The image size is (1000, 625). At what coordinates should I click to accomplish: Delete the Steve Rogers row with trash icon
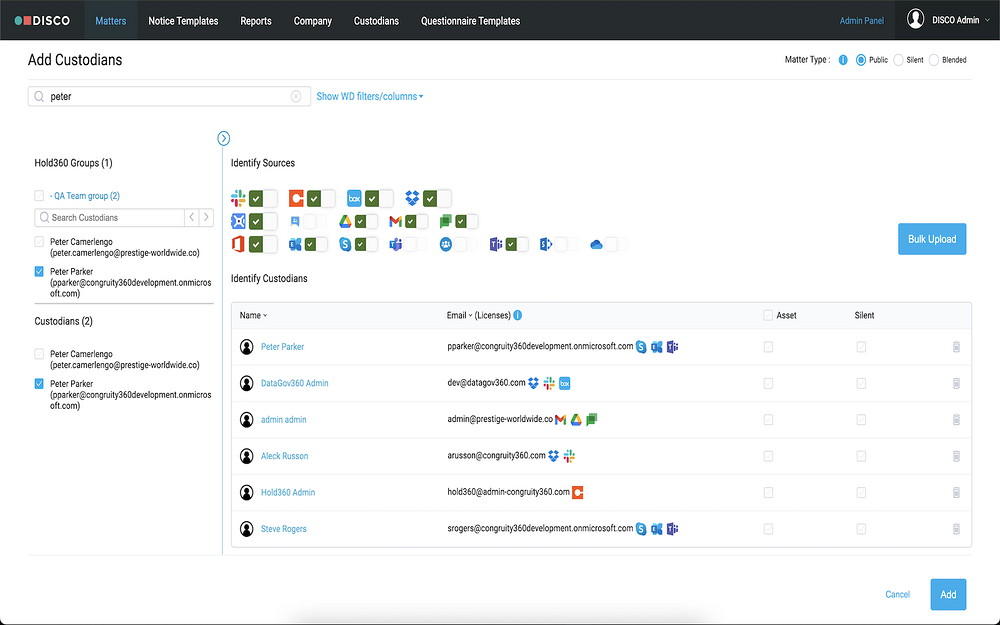pos(956,529)
